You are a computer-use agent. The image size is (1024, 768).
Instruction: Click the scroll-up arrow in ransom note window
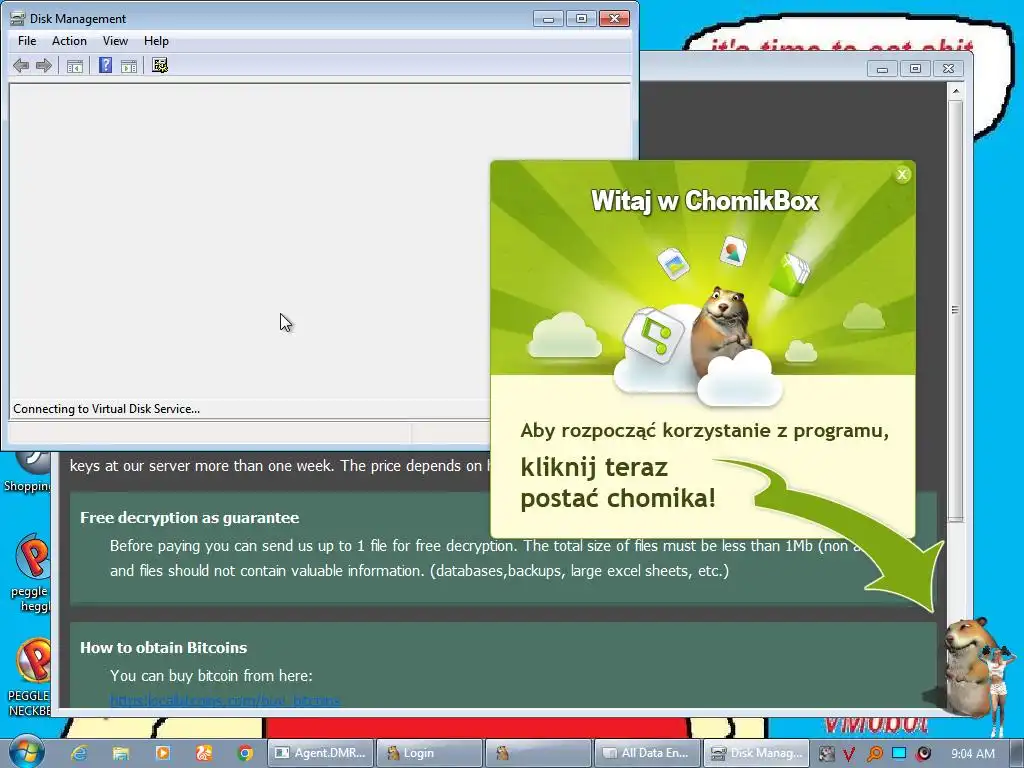[955, 91]
